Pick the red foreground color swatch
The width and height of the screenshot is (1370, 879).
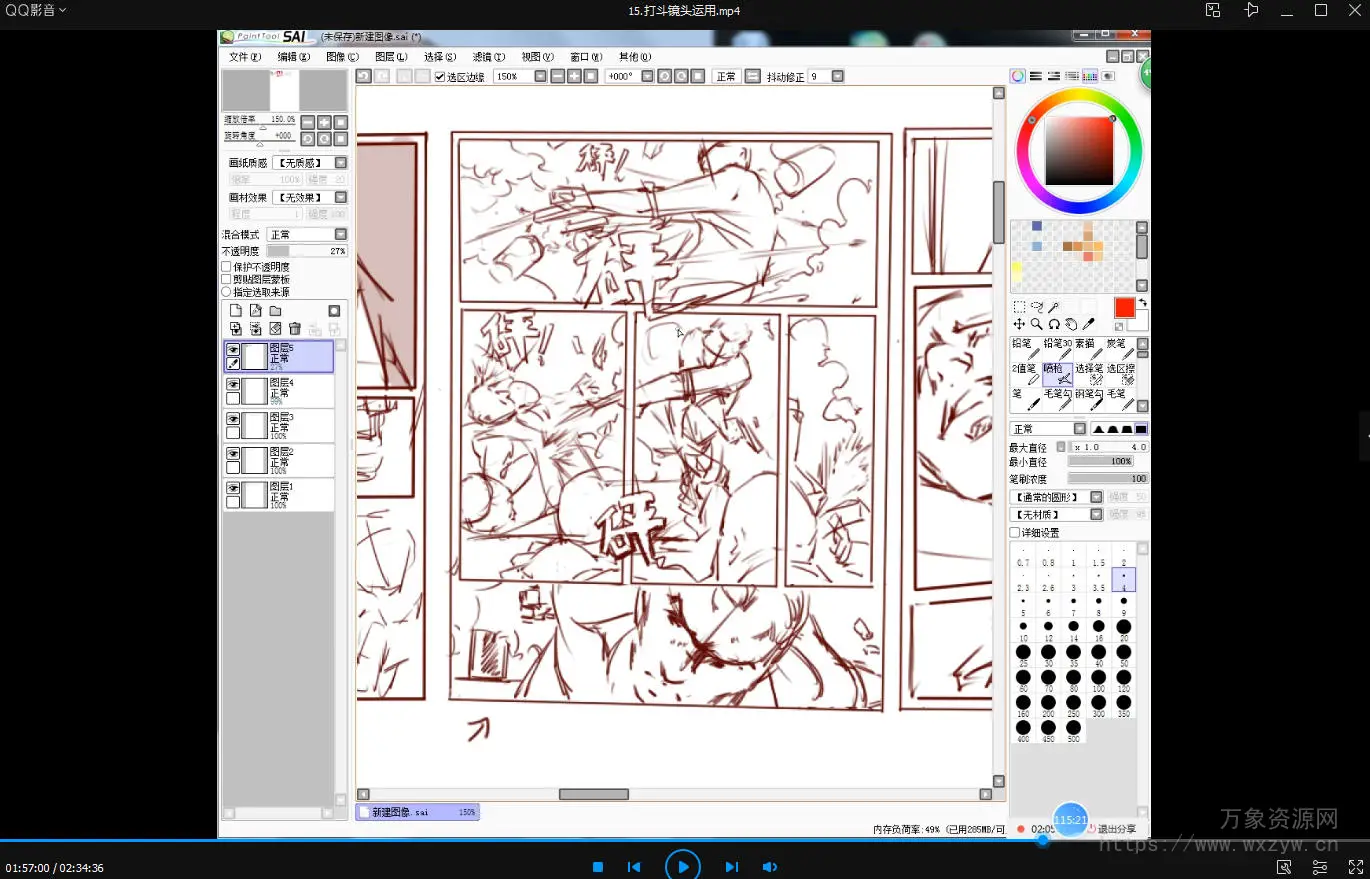coord(1124,308)
